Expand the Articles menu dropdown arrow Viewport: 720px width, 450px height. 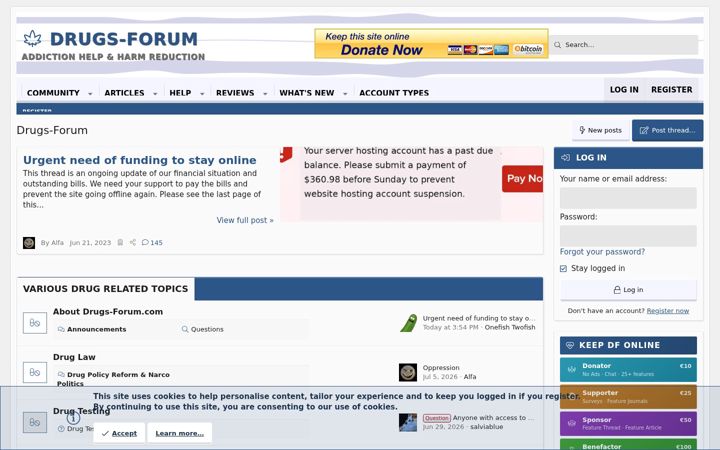155,94
